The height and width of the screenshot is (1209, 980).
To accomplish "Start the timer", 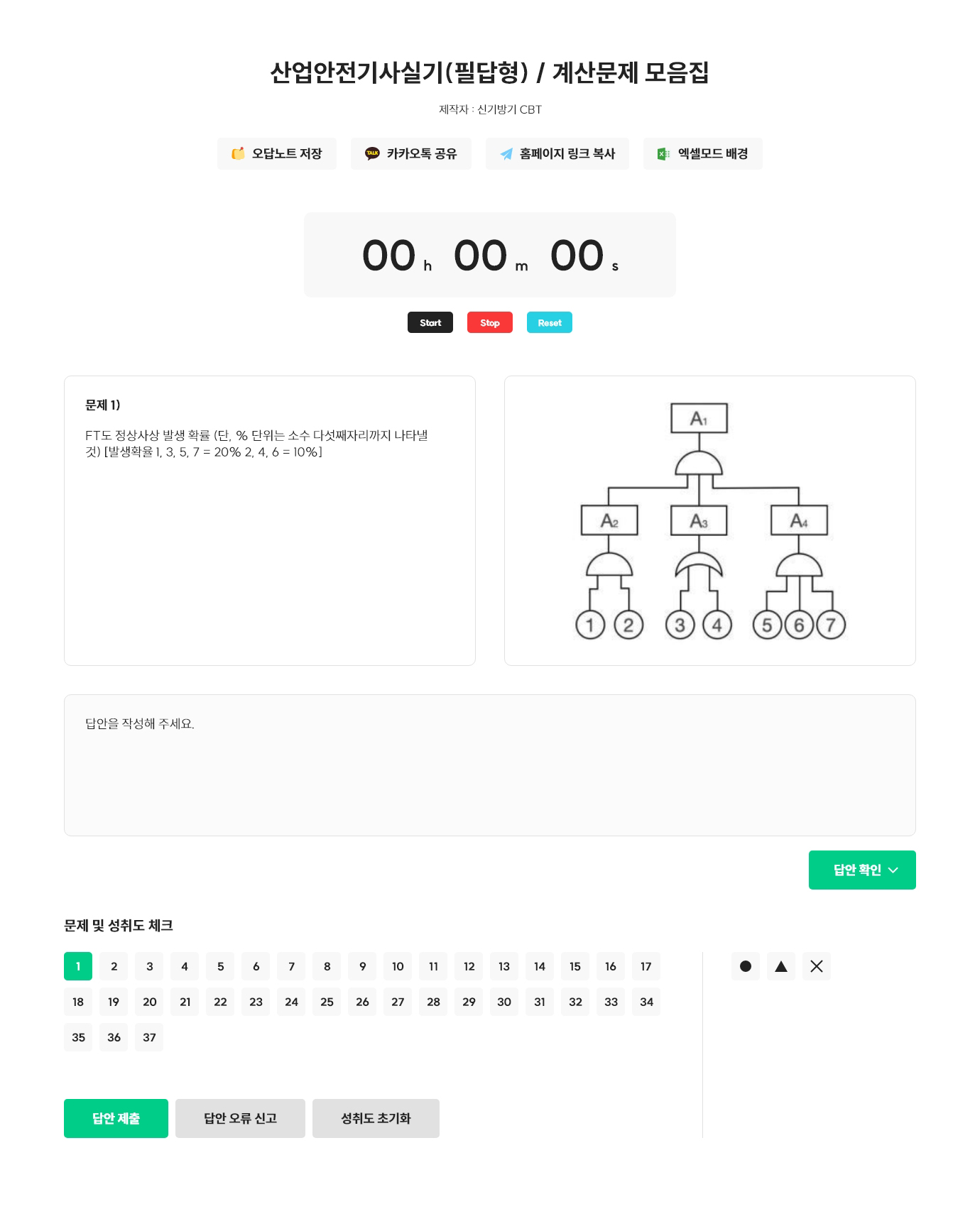I will 430,322.
